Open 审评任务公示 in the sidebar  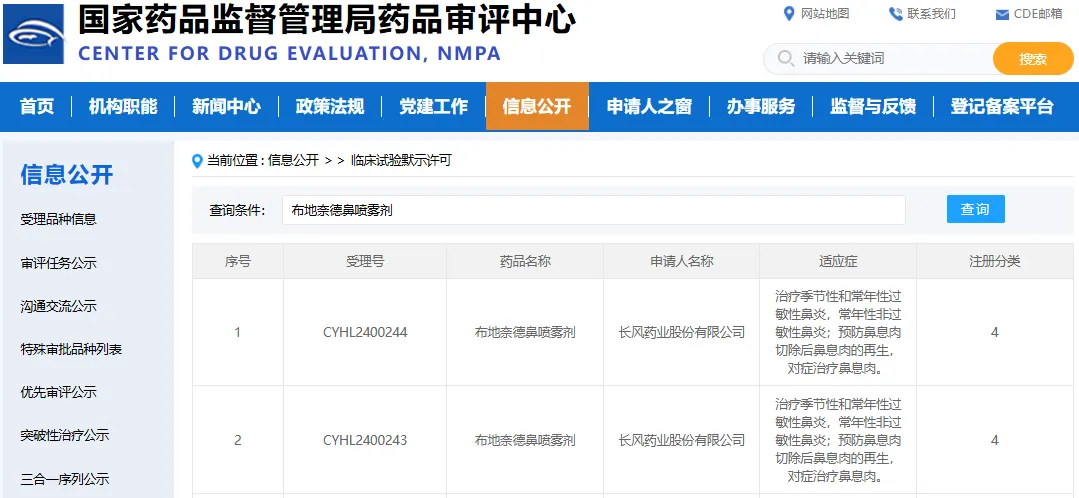coord(59,263)
